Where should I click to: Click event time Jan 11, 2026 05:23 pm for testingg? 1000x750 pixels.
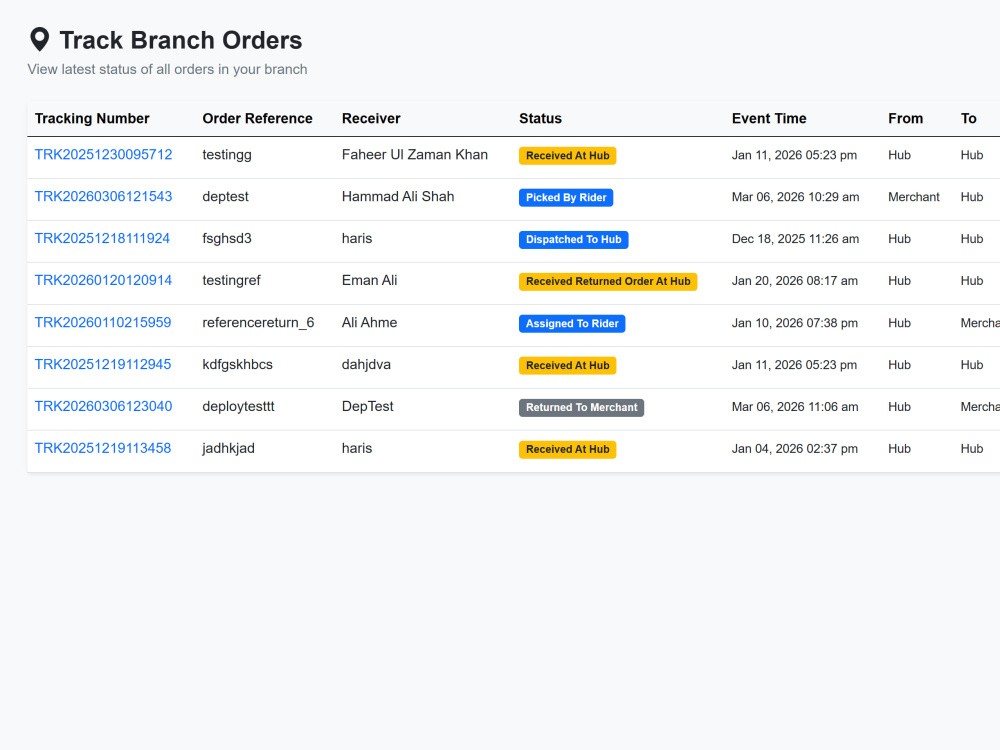click(x=794, y=155)
